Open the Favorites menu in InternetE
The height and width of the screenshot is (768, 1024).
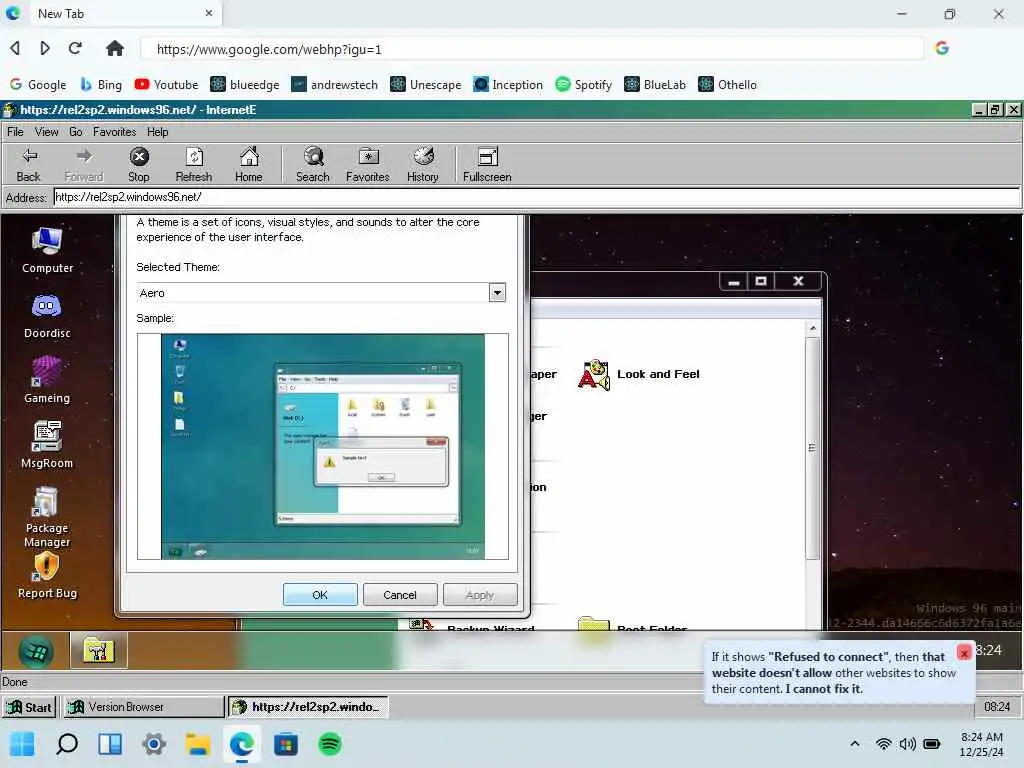point(114,132)
